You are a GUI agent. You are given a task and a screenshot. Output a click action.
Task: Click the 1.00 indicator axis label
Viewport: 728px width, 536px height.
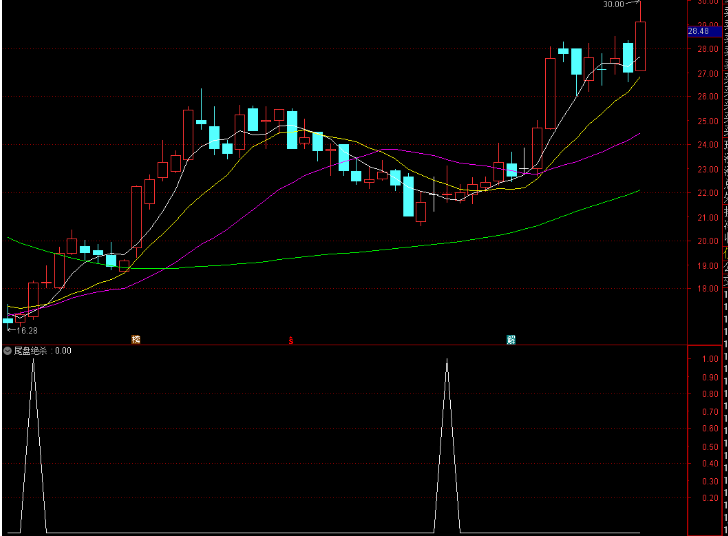pyautogui.click(x=710, y=359)
